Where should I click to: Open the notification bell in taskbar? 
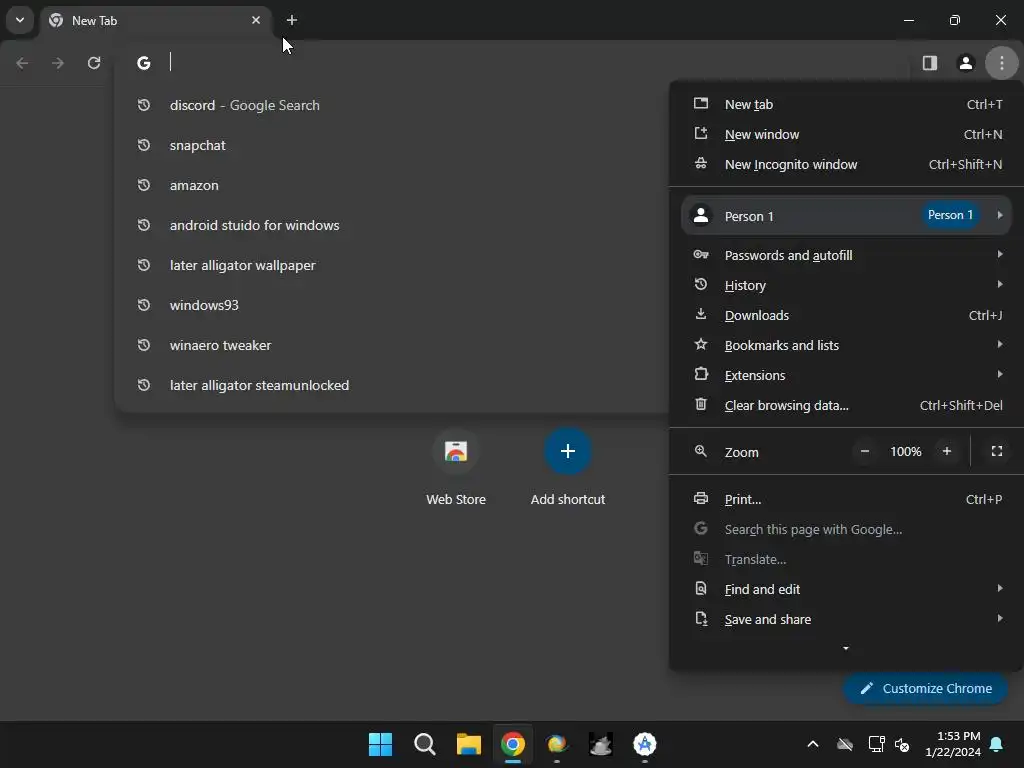click(997, 744)
